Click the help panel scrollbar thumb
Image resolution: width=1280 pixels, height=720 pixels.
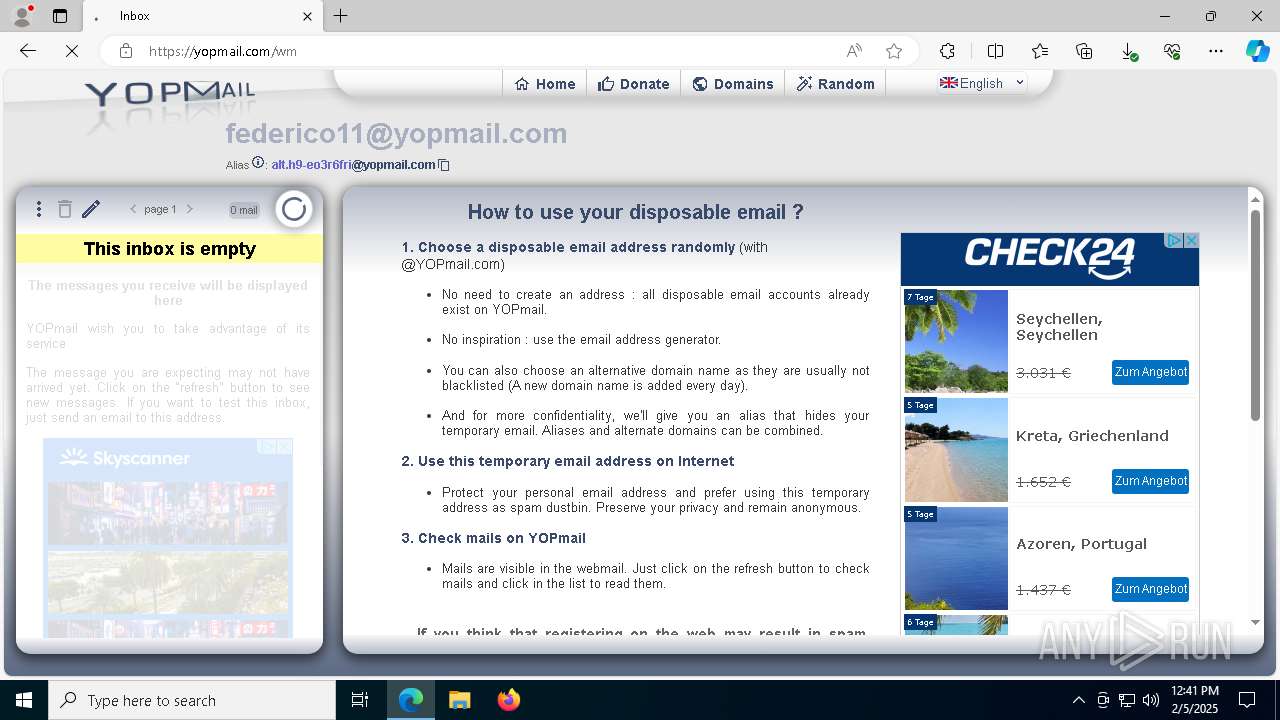(1255, 315)
